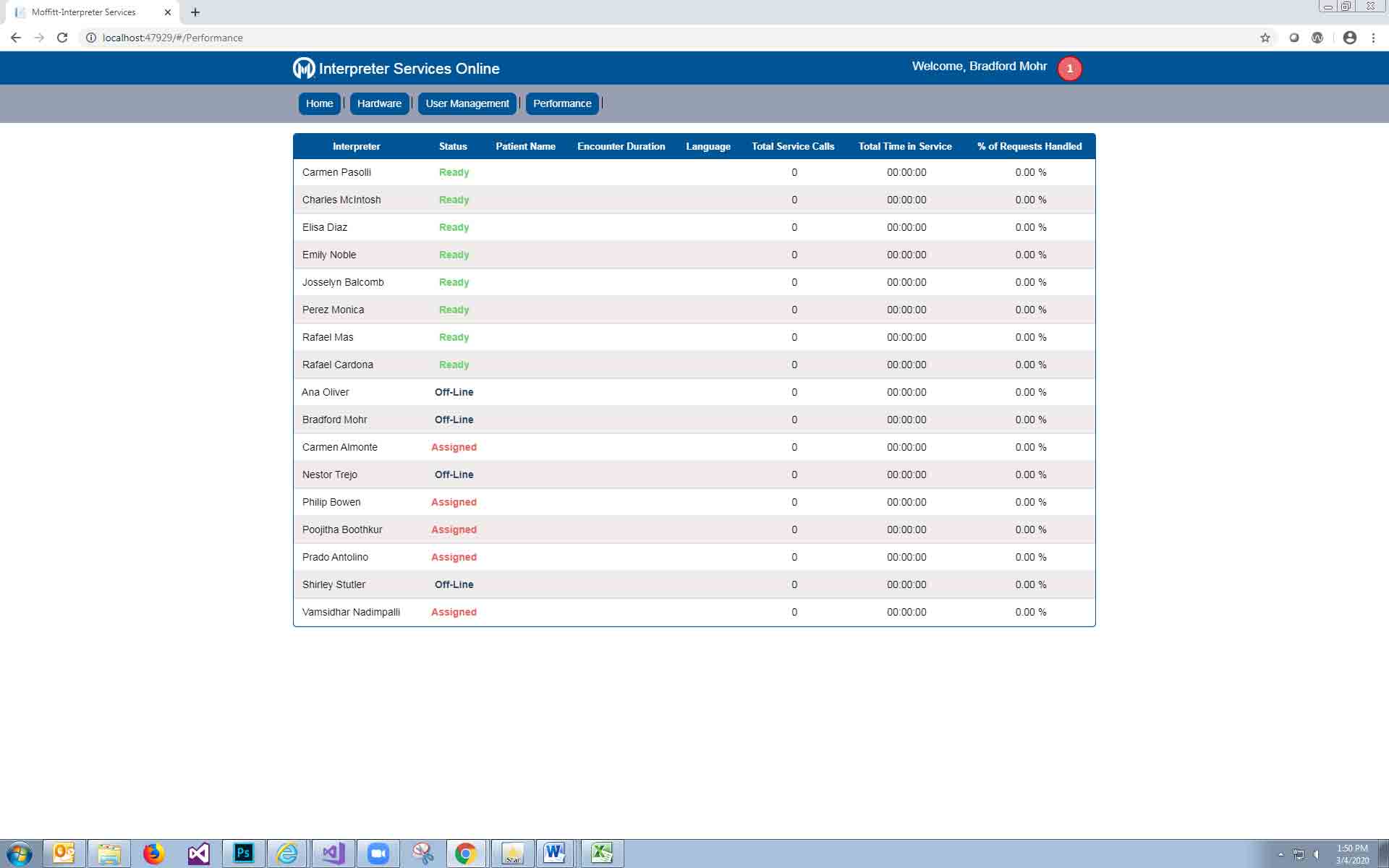Go to the Home page
Image resolution: width=1389 pixels, height=868 pixels.
point(319,103)
